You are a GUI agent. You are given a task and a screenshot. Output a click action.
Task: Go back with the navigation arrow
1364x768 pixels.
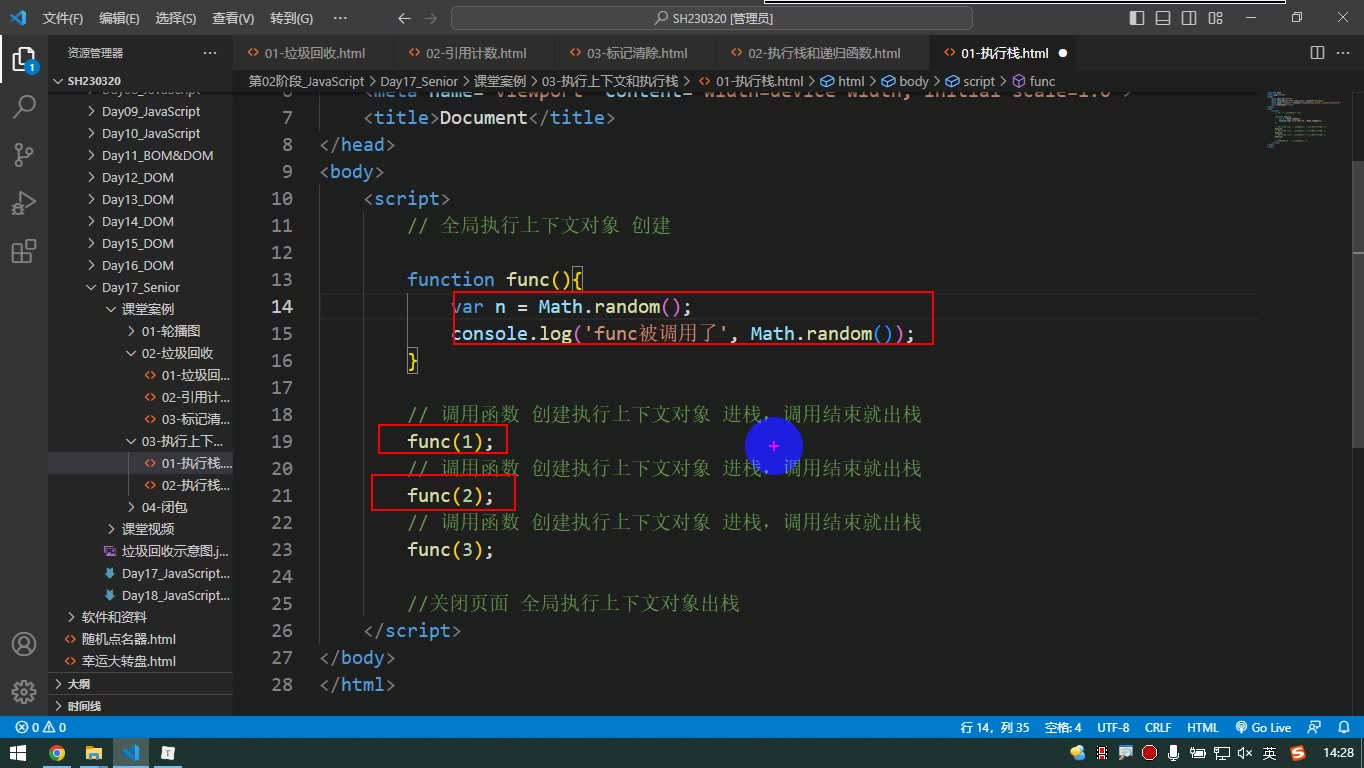[x=404, y=18]
